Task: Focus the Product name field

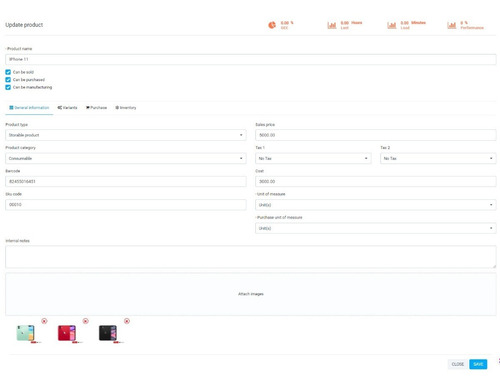Action: [x=251, y=59]
